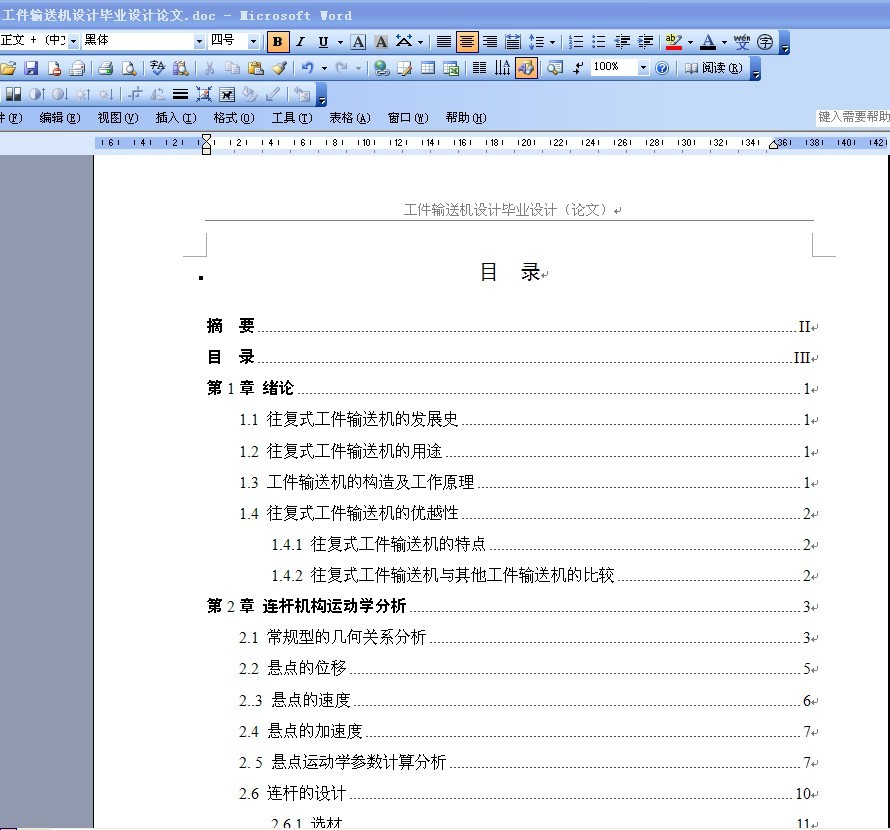The width and height of the screenshot is (890, 830).
Task: Toggle Bullets list
Action: [x=599, y=41]
